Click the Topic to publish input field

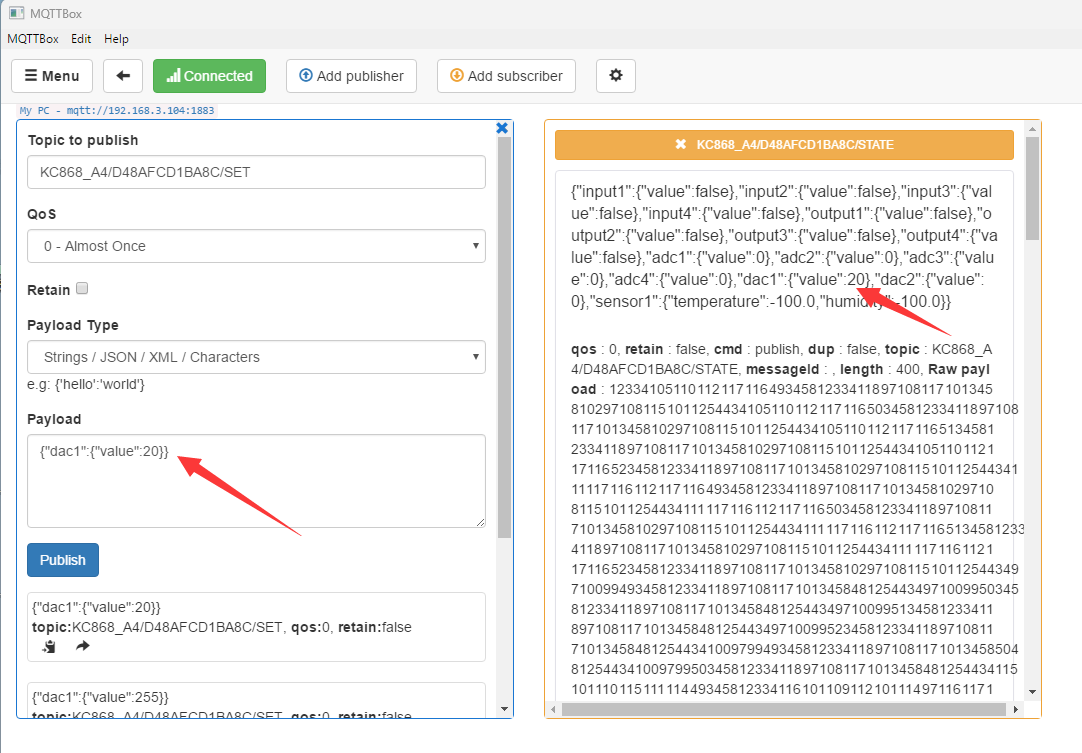256,172
